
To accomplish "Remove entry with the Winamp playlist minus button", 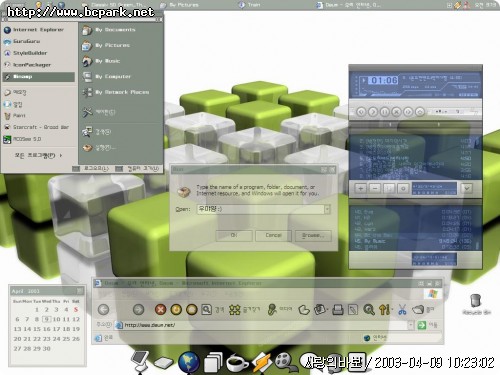I will (x=375, y=189).
